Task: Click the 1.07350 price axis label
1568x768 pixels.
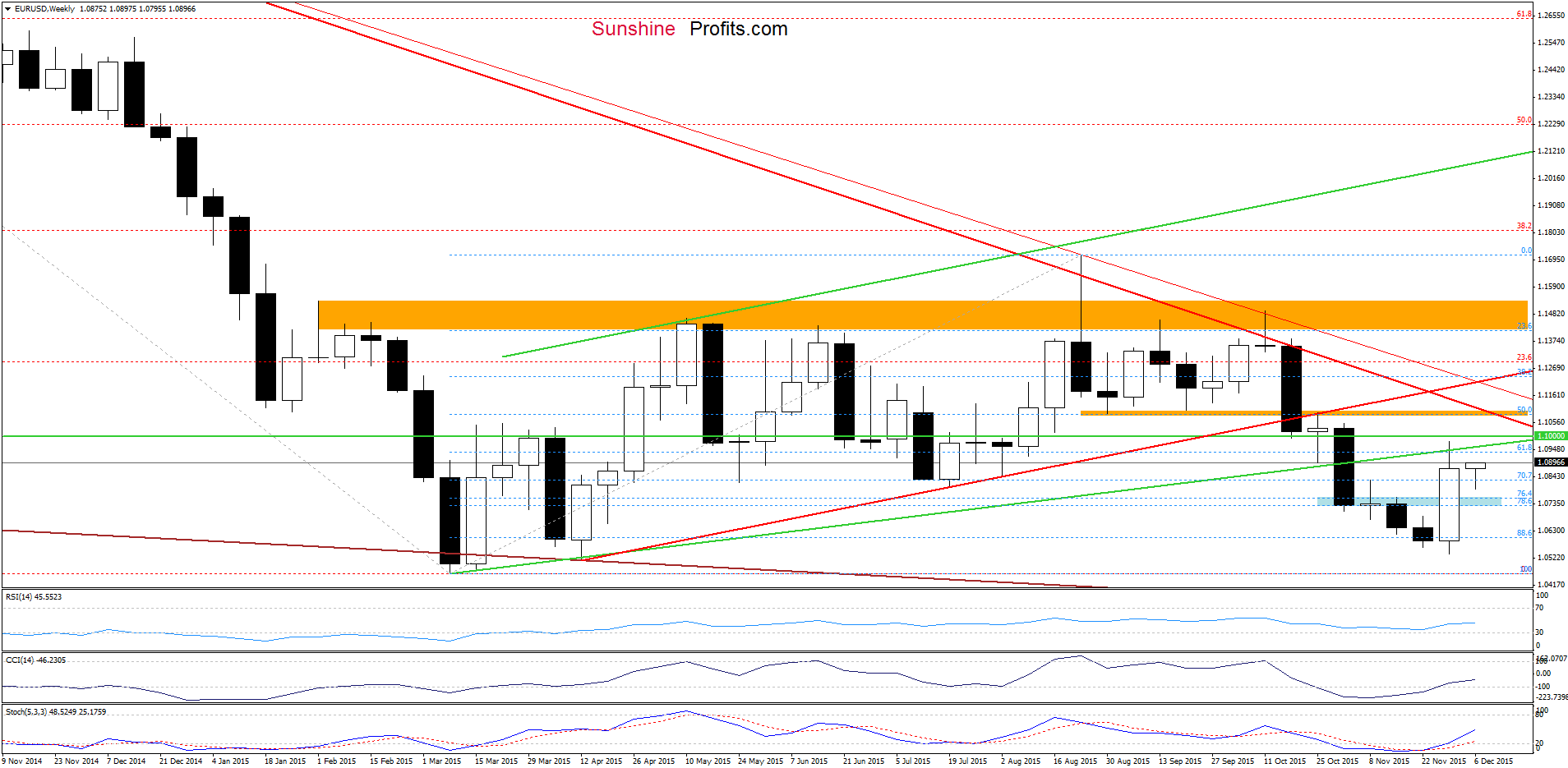Action: (x=1551, y=503)
